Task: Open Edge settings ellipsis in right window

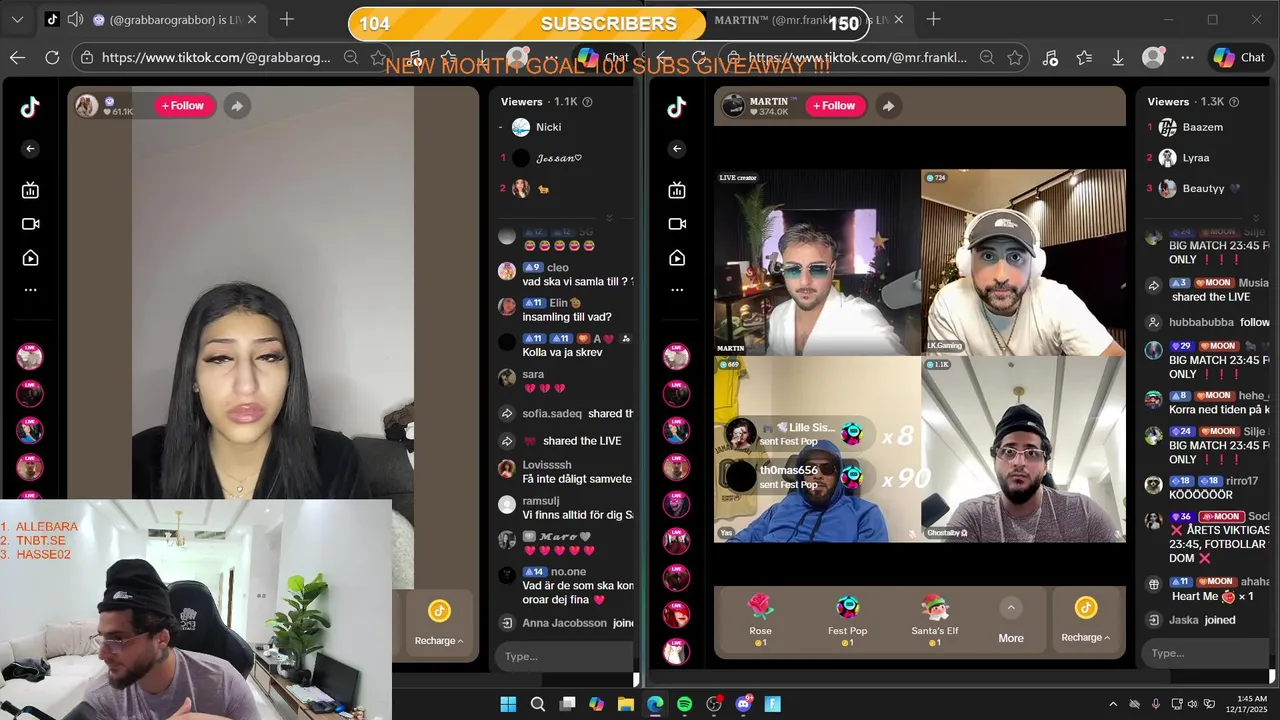Action: point(1187,58)
